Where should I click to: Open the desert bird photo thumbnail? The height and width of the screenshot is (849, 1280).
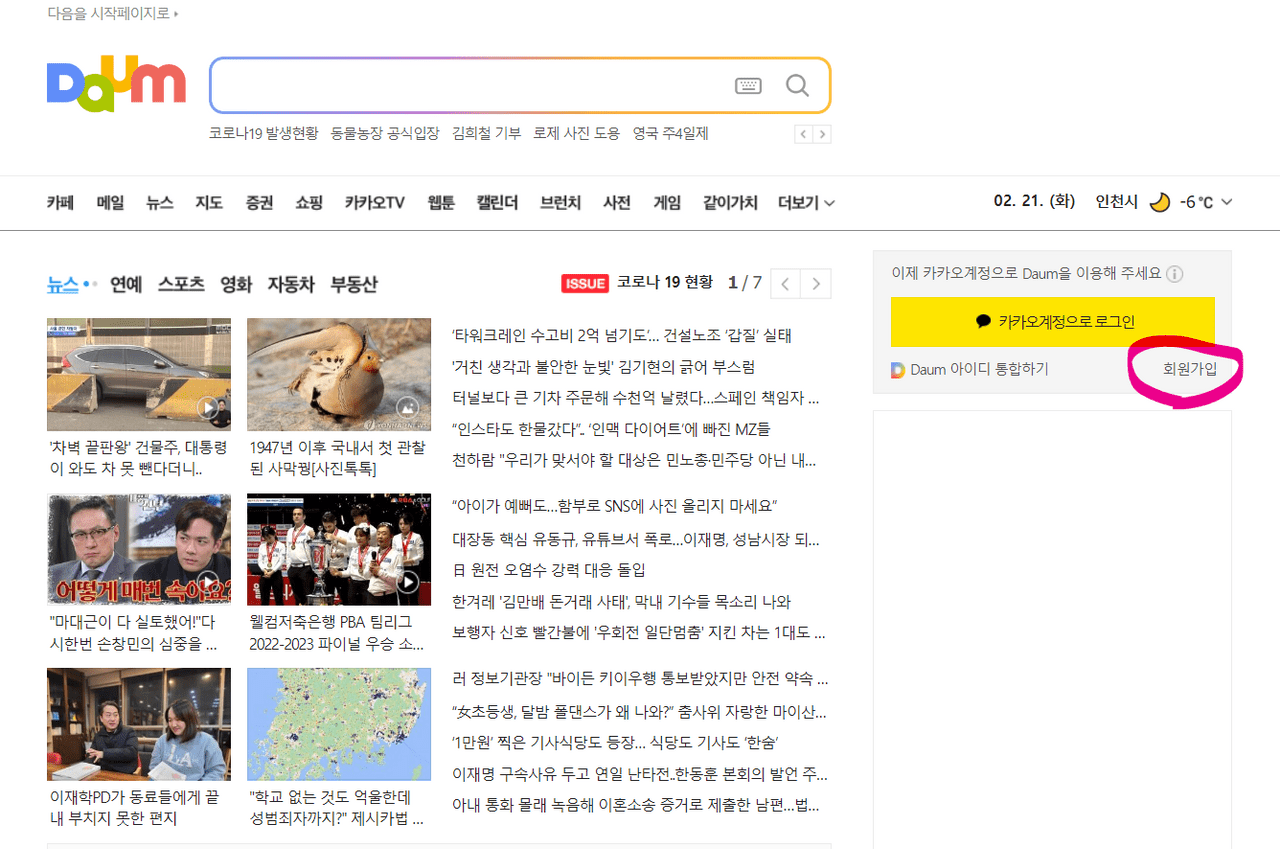tap(339, 374)
